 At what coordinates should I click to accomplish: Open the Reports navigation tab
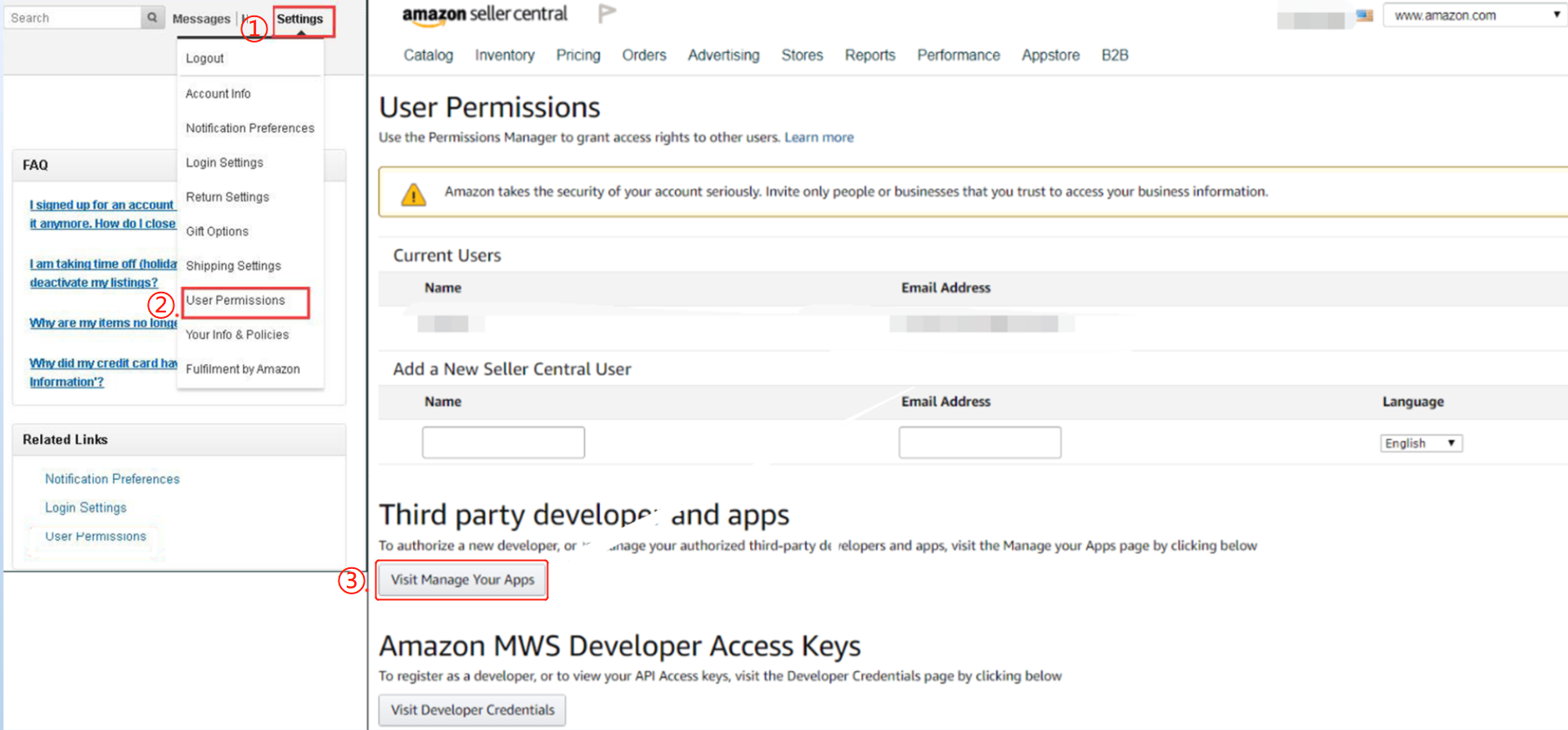869,56
